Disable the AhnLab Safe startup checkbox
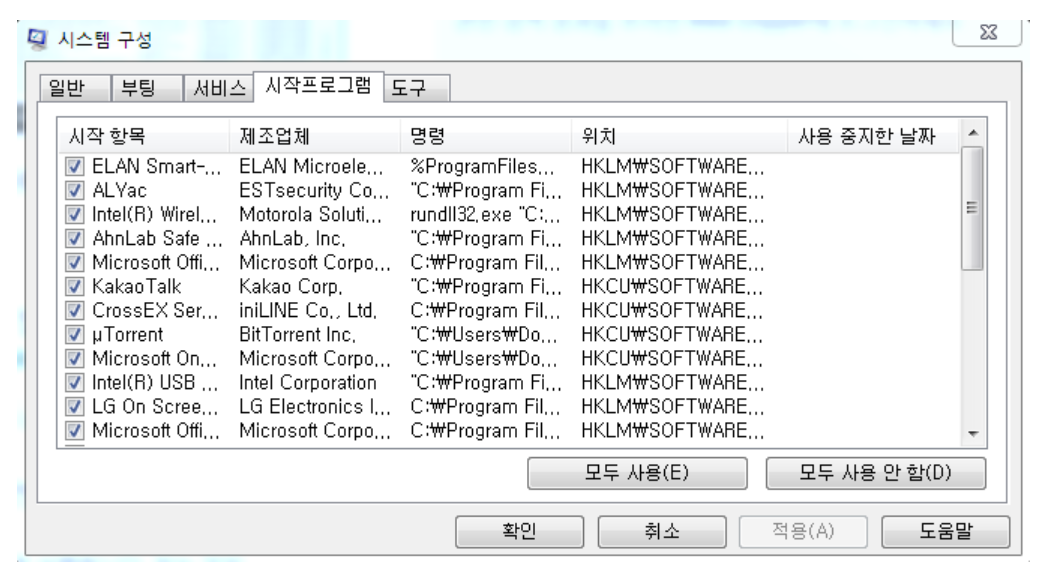The height and width of the screenshot is (578, 1042). (74, 239)
